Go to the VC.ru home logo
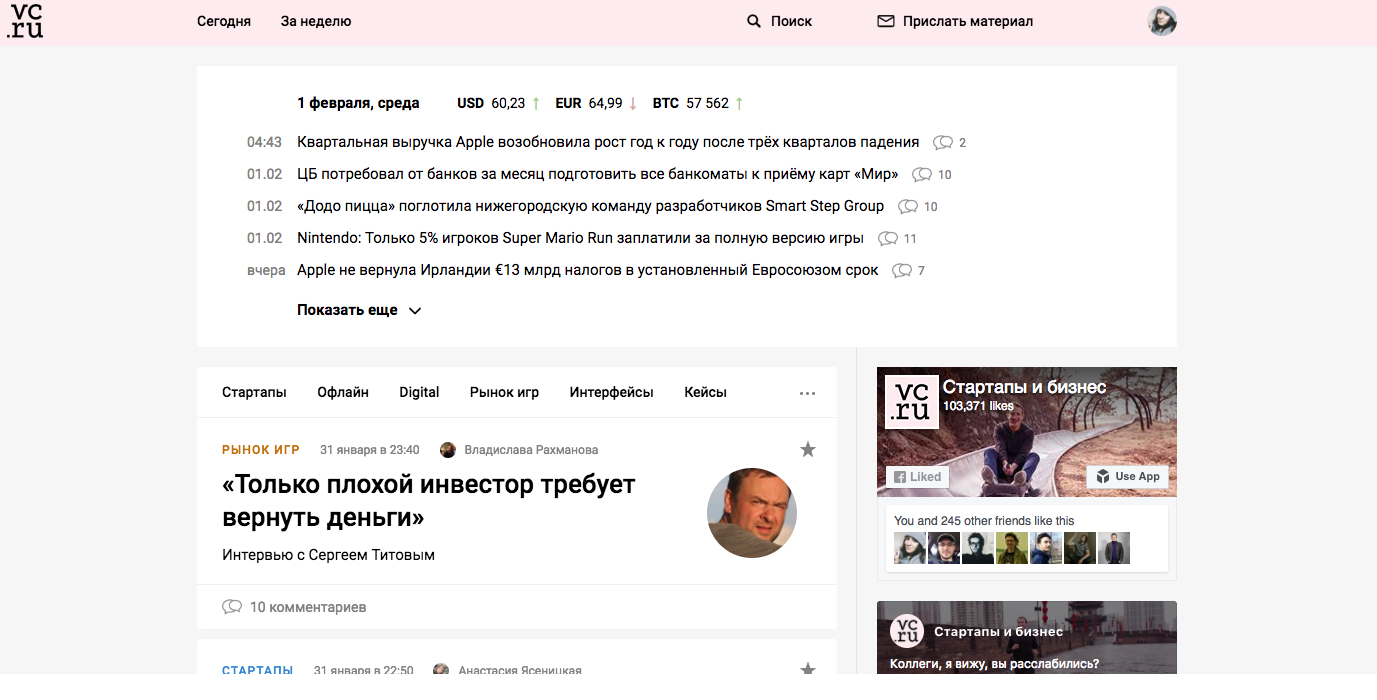The width and height of the screenshot is (1377, 700). click(25, 22)
